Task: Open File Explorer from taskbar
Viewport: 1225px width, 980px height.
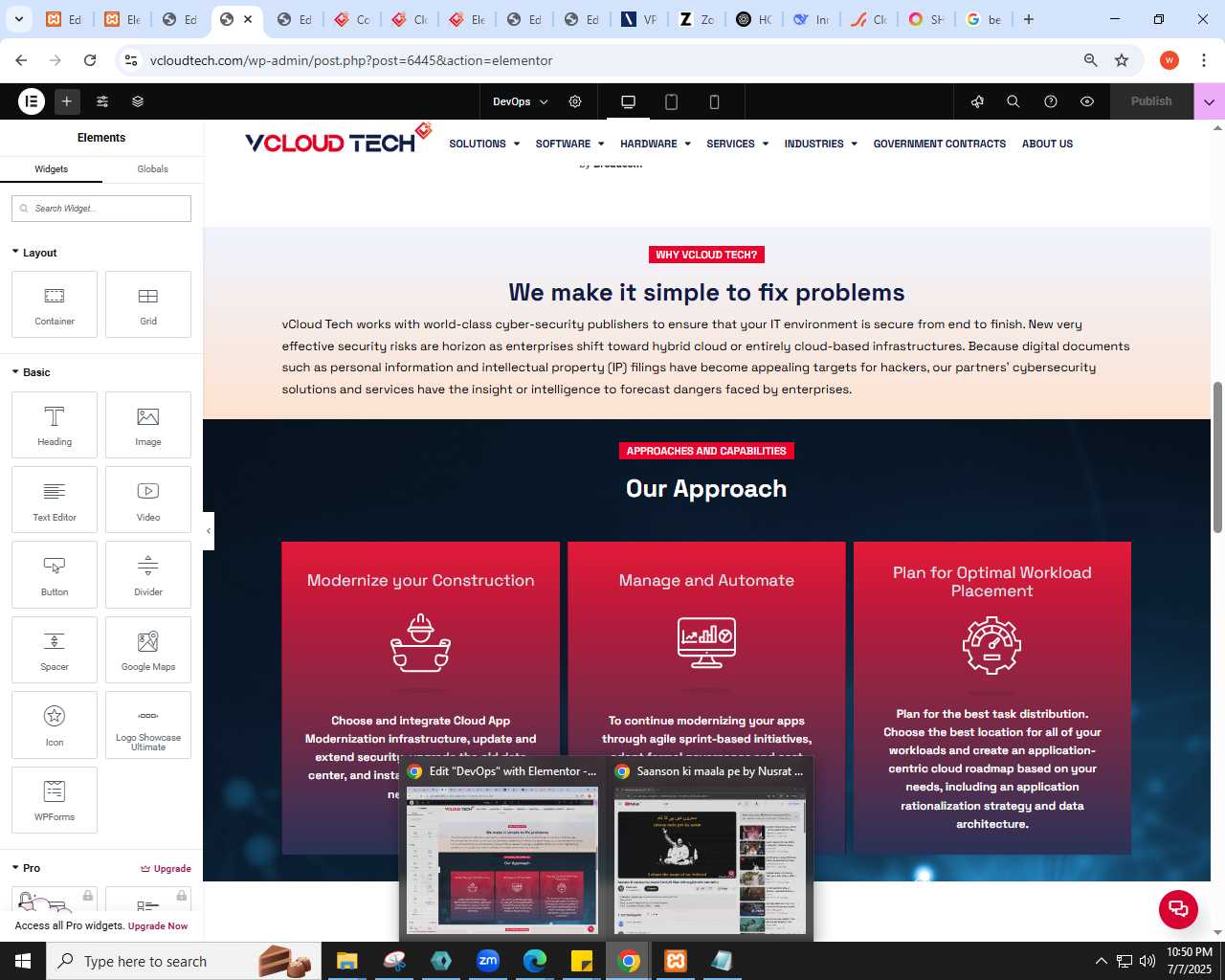Action: (x=346, y=961)
